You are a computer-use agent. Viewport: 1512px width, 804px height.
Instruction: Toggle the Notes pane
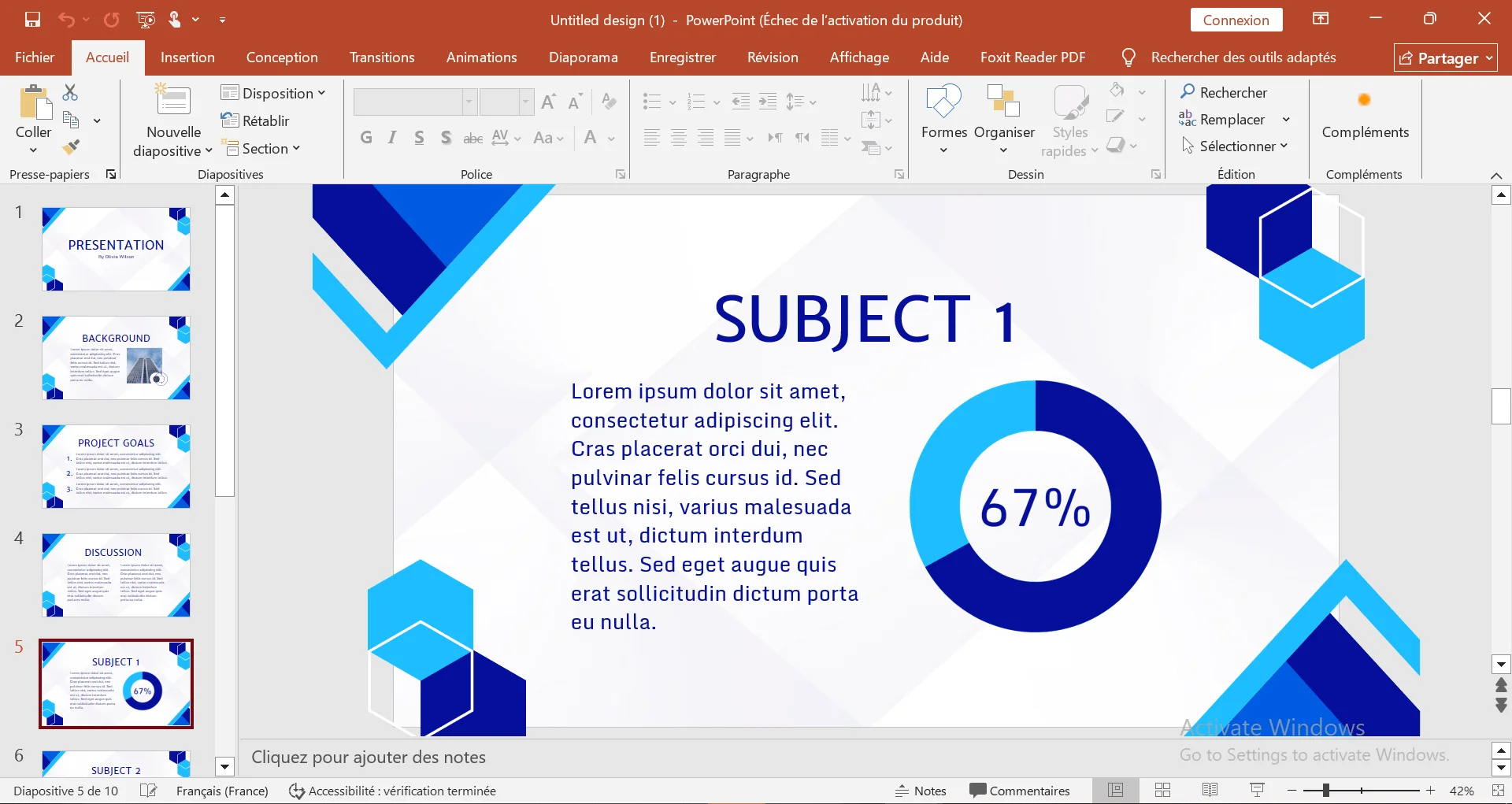tap(921, 791)
